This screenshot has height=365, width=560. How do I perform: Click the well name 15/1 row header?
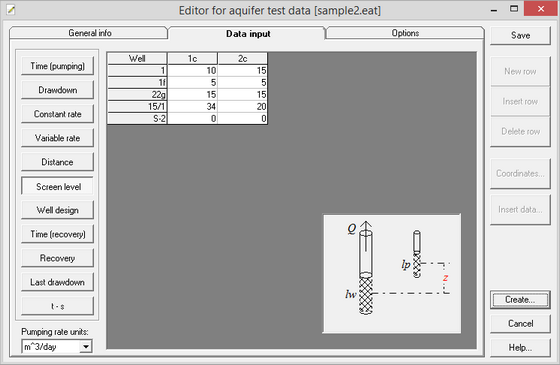tap(137, 106)
